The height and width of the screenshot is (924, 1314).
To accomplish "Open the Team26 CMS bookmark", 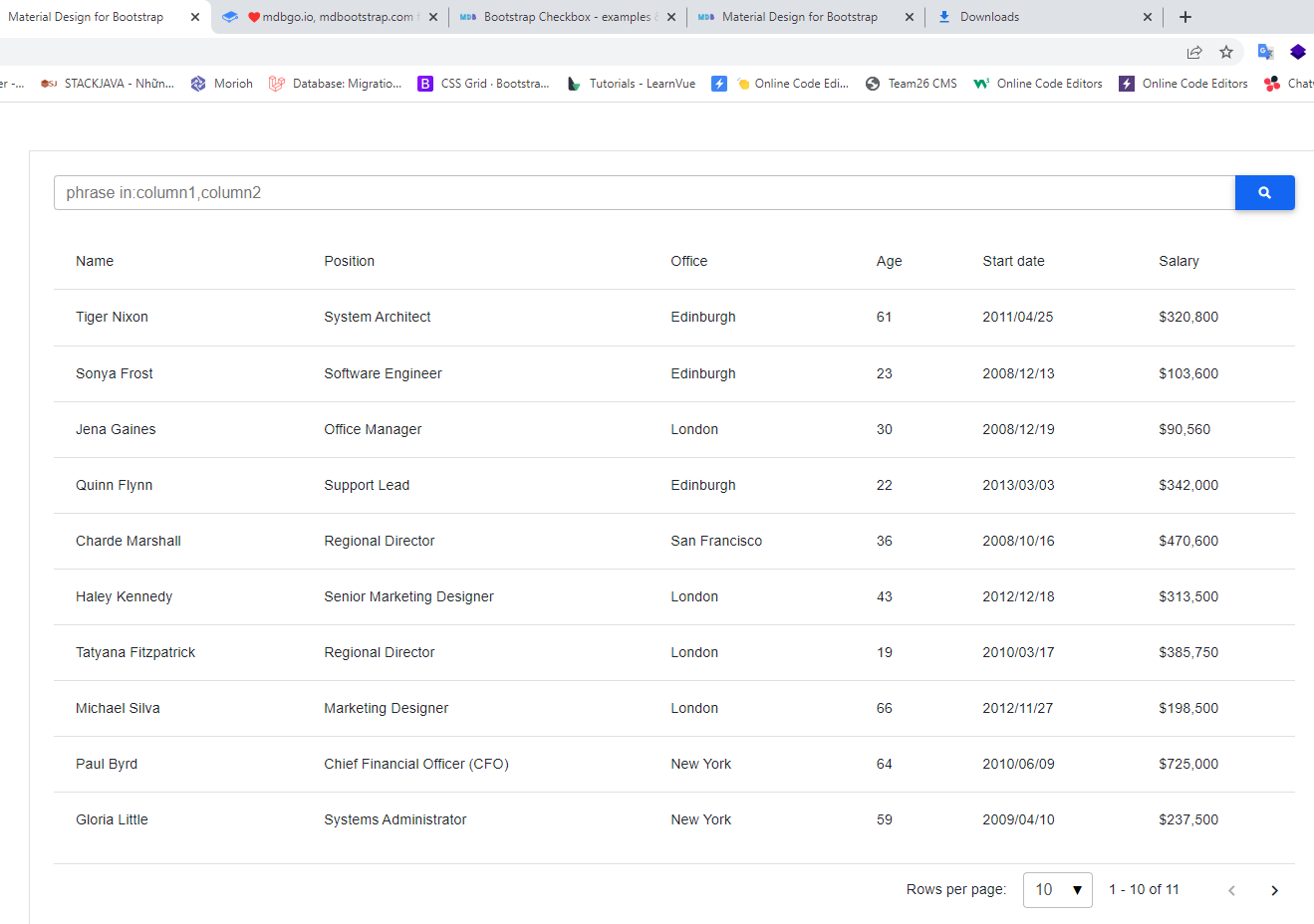I will (x=911, y=84).
